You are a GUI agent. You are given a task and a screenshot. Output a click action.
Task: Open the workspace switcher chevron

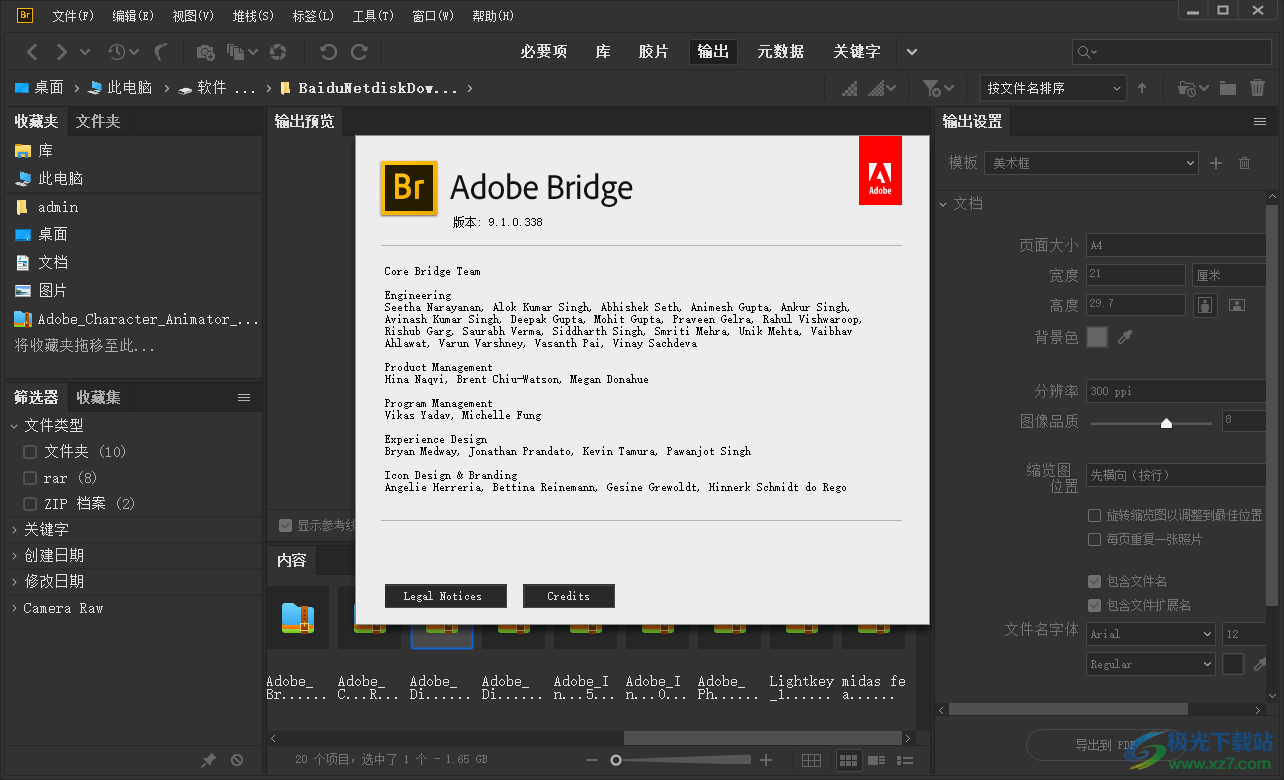tap(911, 52)
